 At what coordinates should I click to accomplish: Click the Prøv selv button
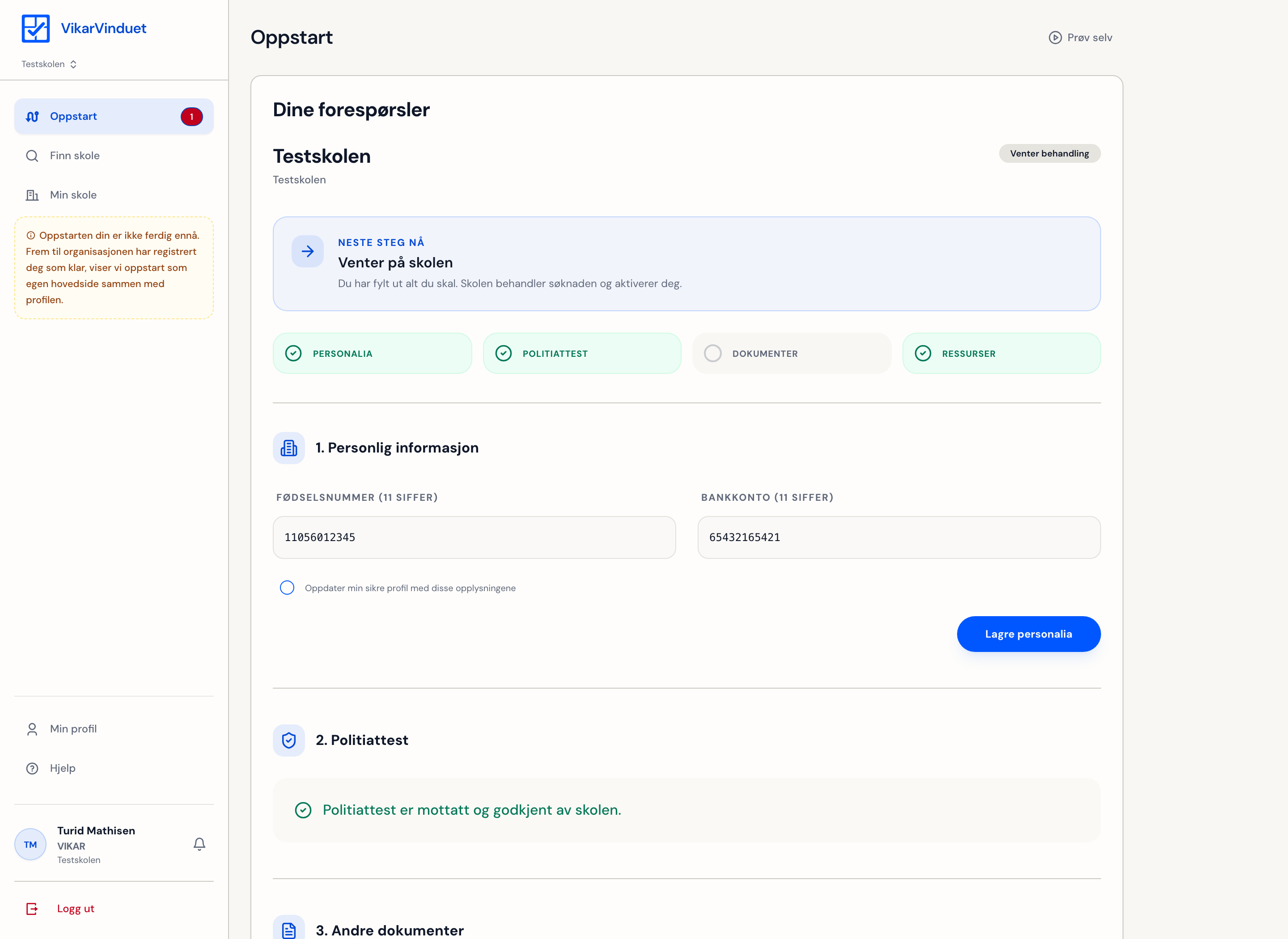1080,38
